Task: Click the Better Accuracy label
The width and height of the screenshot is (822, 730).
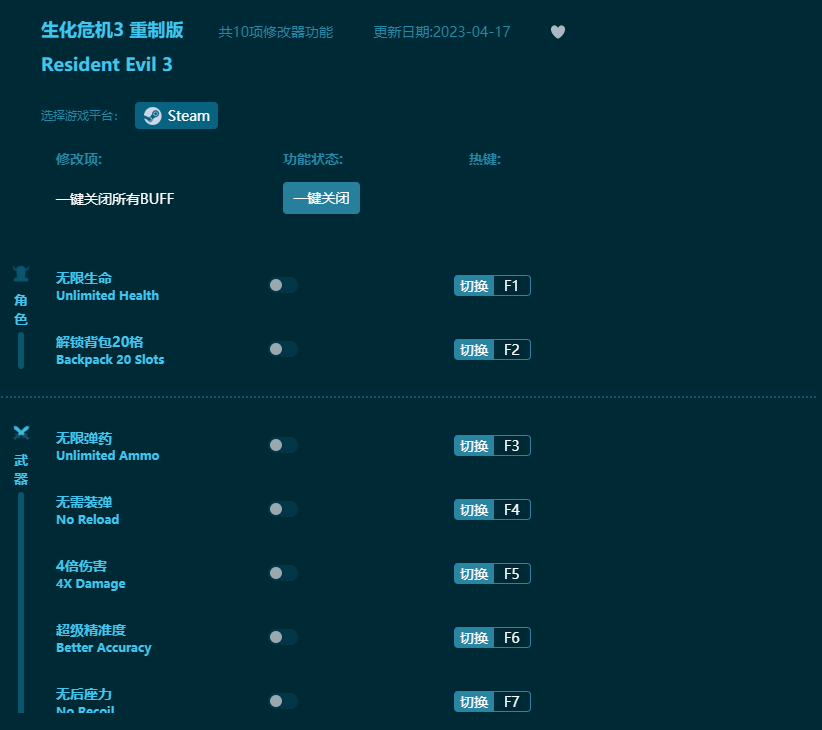Action: click(104, 648)
